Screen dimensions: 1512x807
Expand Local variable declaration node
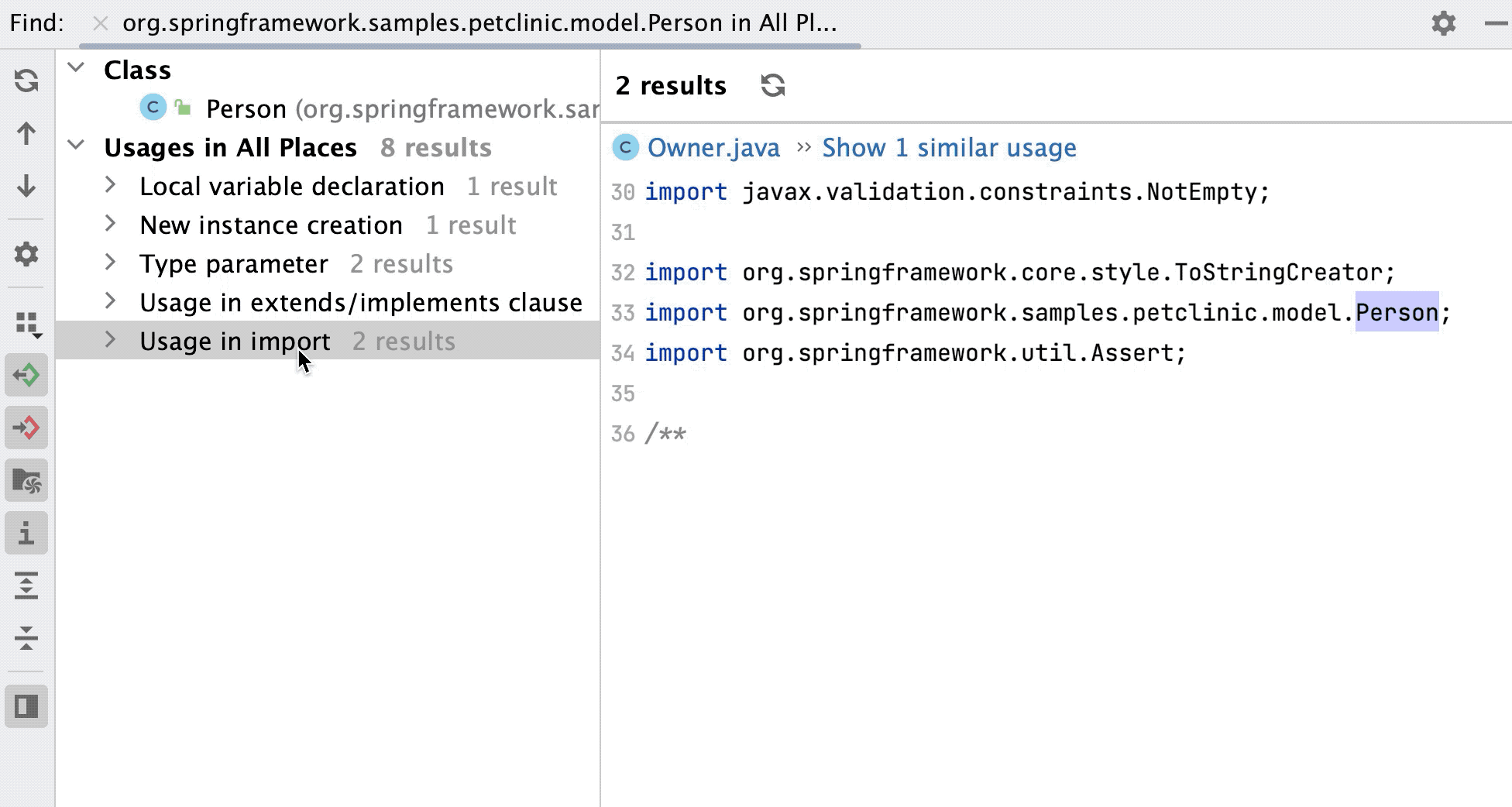click(111, 186)
